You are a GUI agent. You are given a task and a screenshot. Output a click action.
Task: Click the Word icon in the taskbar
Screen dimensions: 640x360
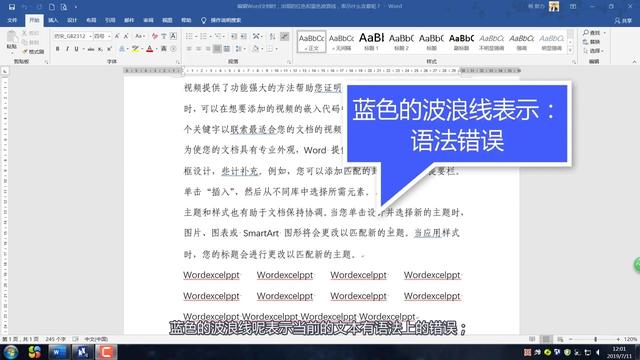click(x=58, y=352)
